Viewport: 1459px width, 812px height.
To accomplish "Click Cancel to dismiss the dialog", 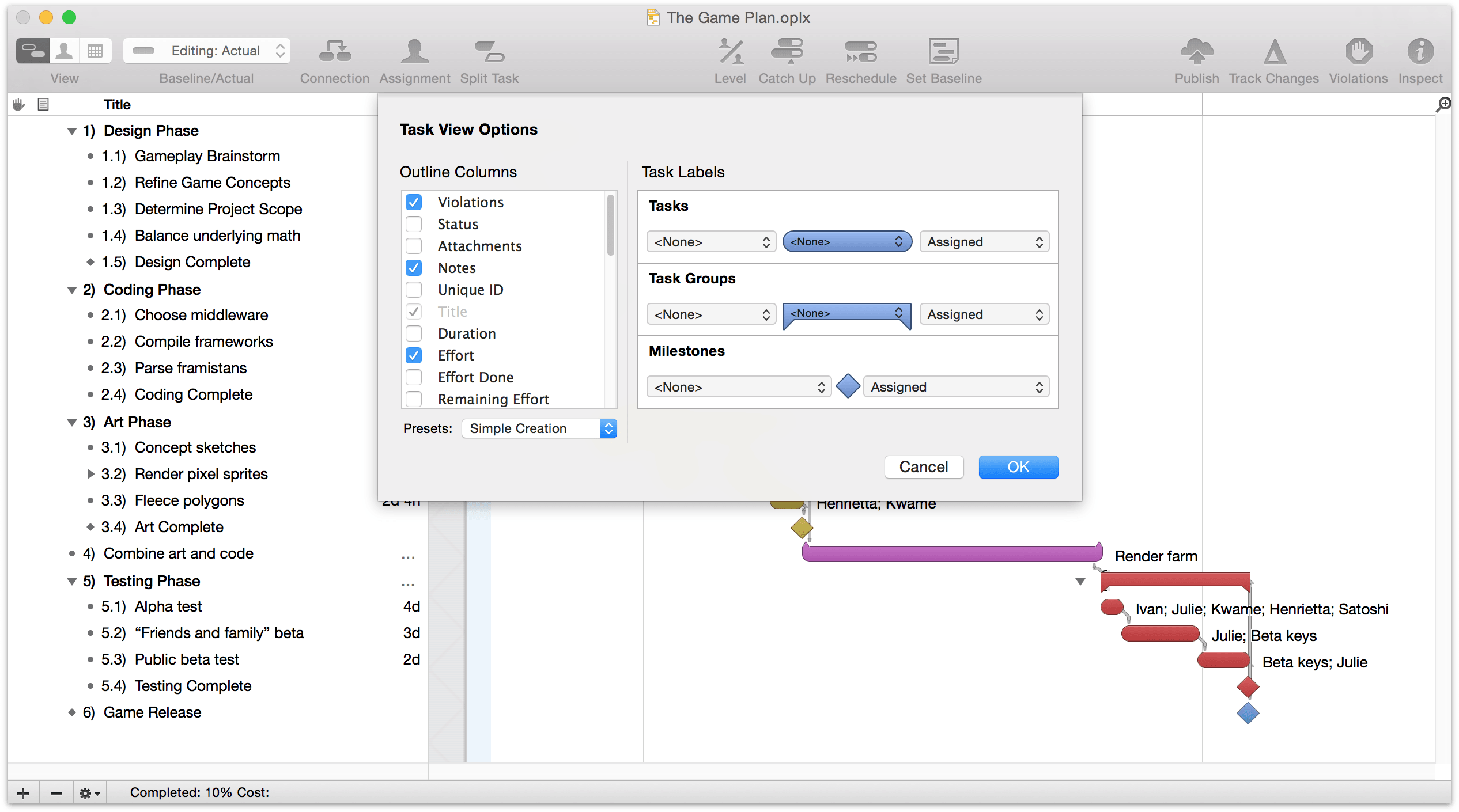I will pyautogui.click(x=923, y=467).
